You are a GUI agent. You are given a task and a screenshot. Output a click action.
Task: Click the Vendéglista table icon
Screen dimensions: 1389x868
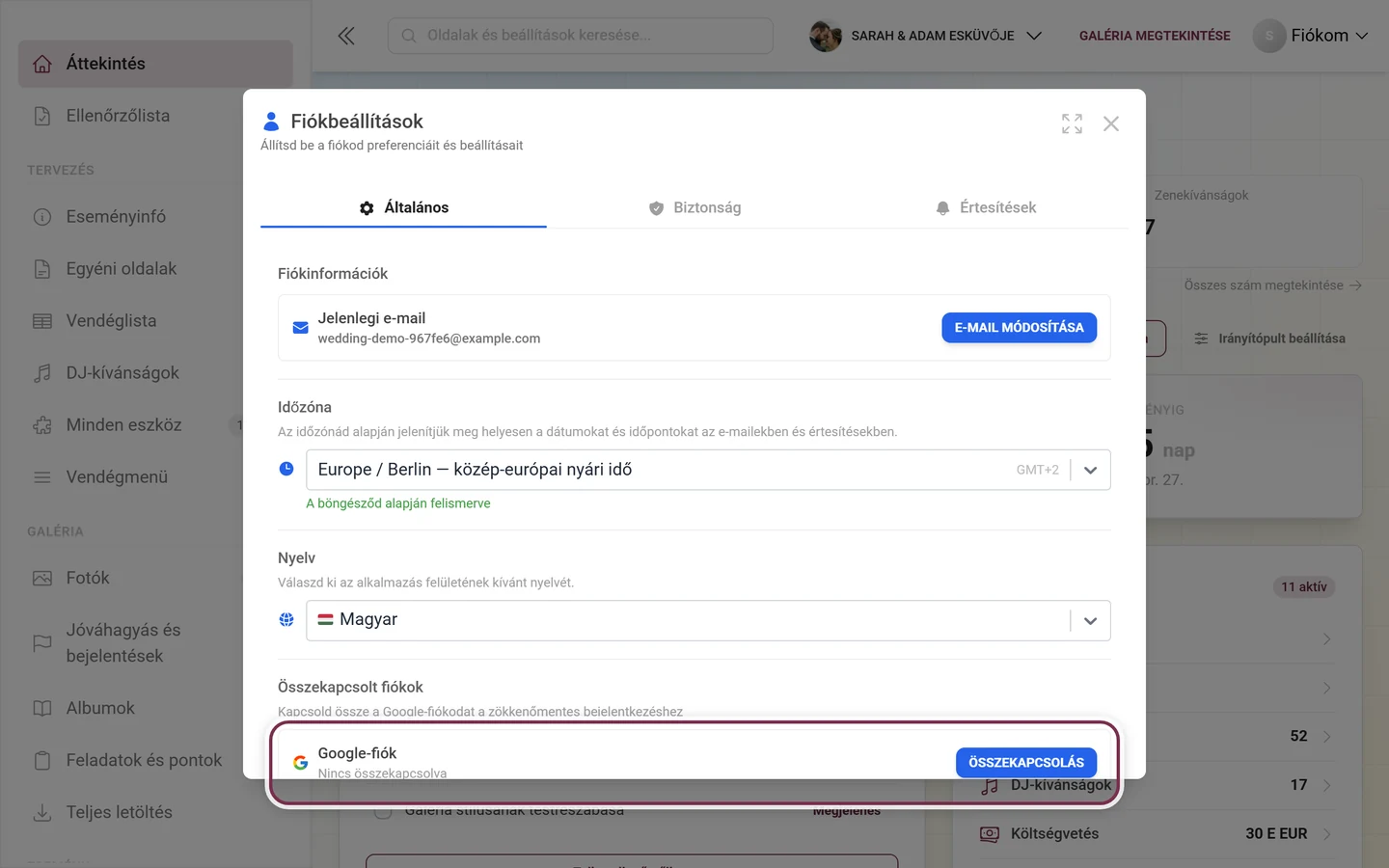point(42,321)
